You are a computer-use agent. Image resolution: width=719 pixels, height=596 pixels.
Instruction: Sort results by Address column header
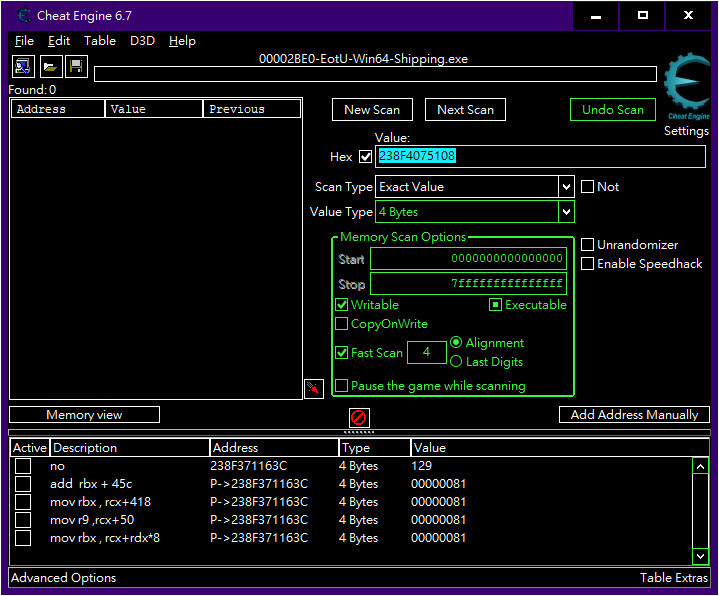point(57,109)
